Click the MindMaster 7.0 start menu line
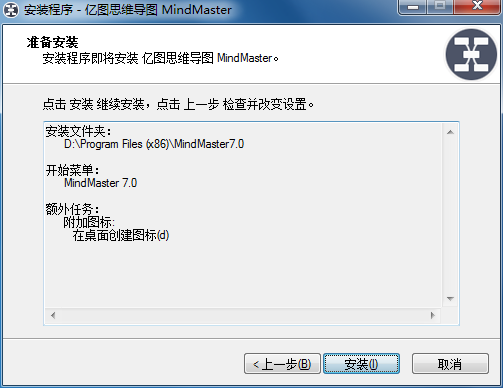Viewport: 503px width, 388px height. (101, 183)
